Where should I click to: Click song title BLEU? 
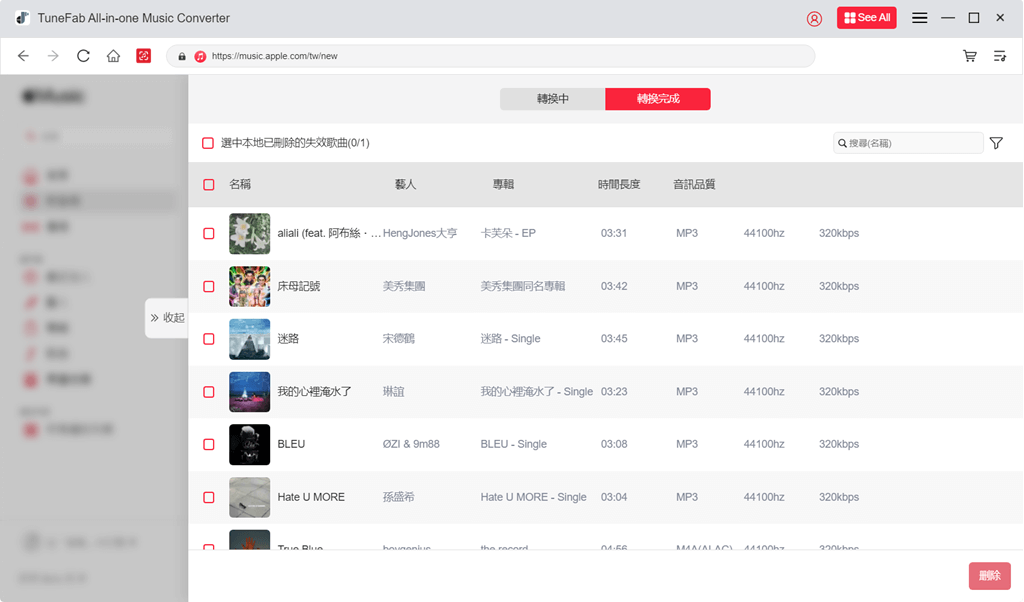pos(291,444)
